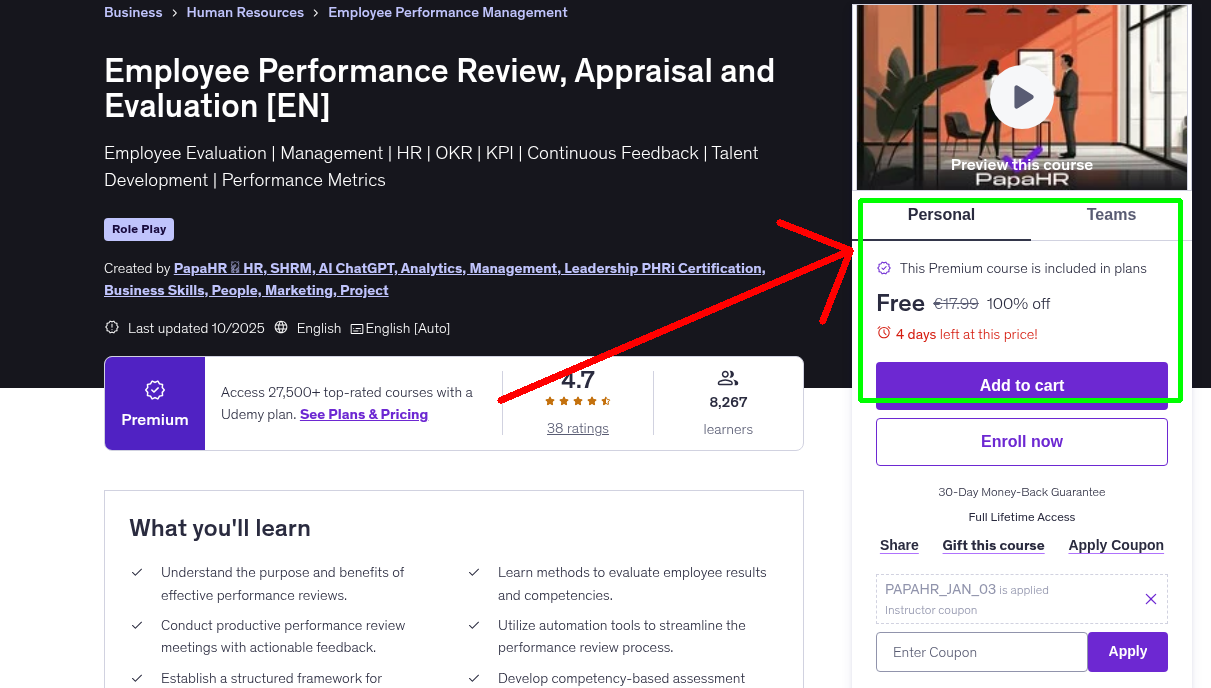
Task: Click the circled checkmark beside Premium course note
Action: click(x=884, y=268)
